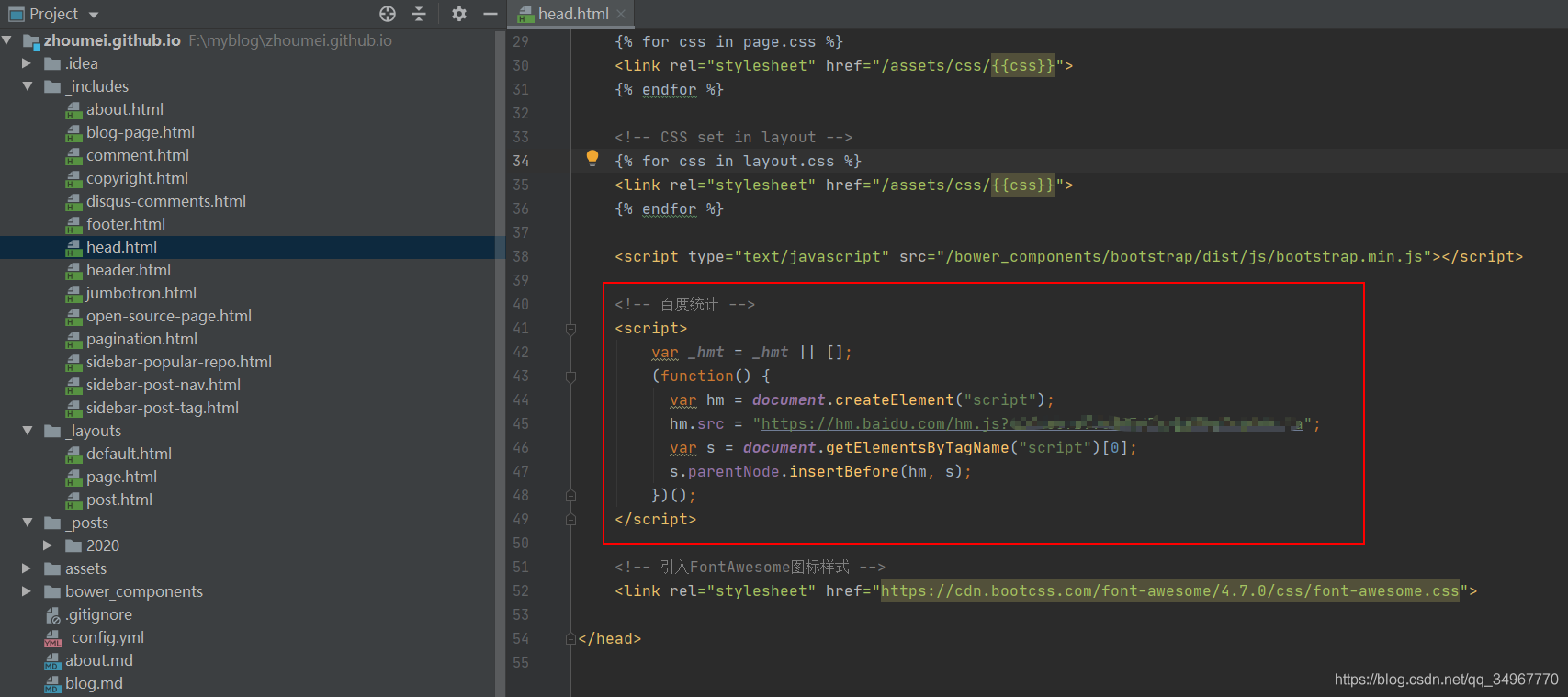Select the head.html editor tab

pos(570,14)
